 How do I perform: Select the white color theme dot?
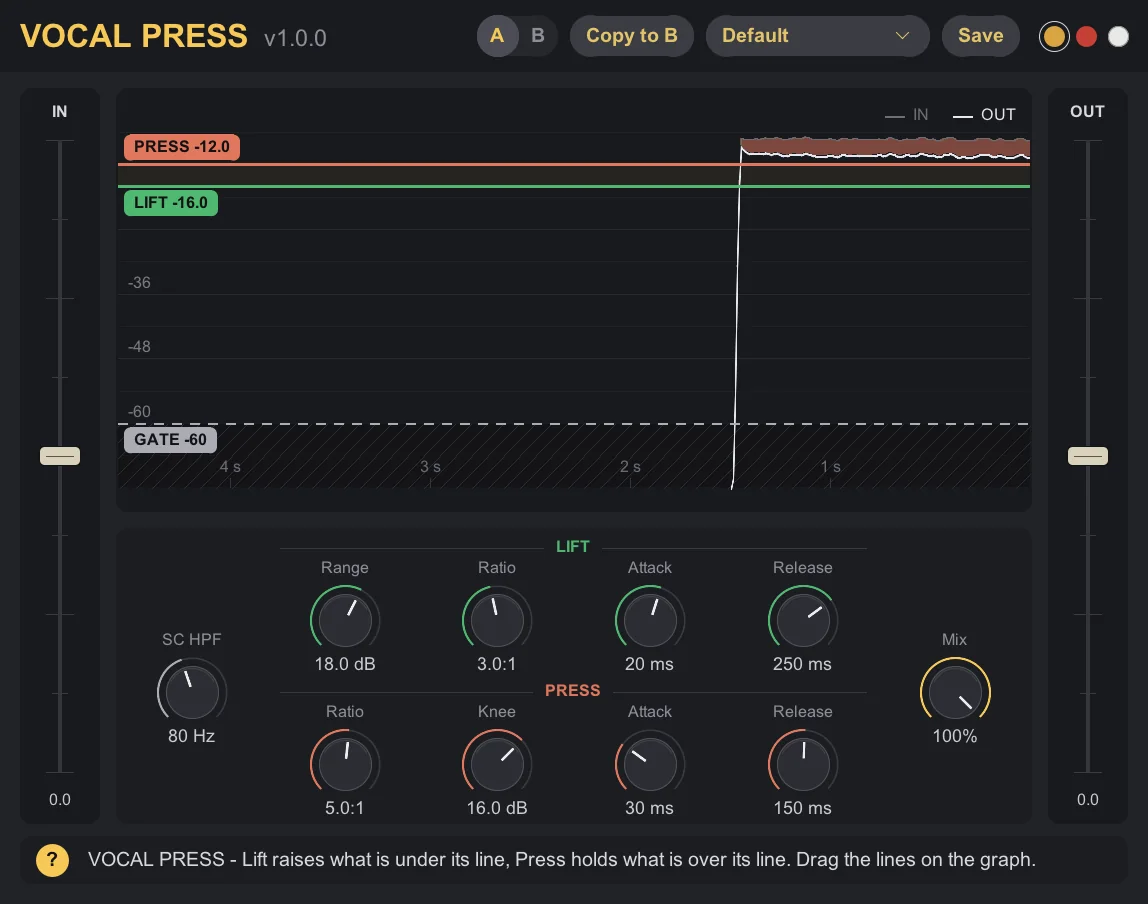point(1118,37)
